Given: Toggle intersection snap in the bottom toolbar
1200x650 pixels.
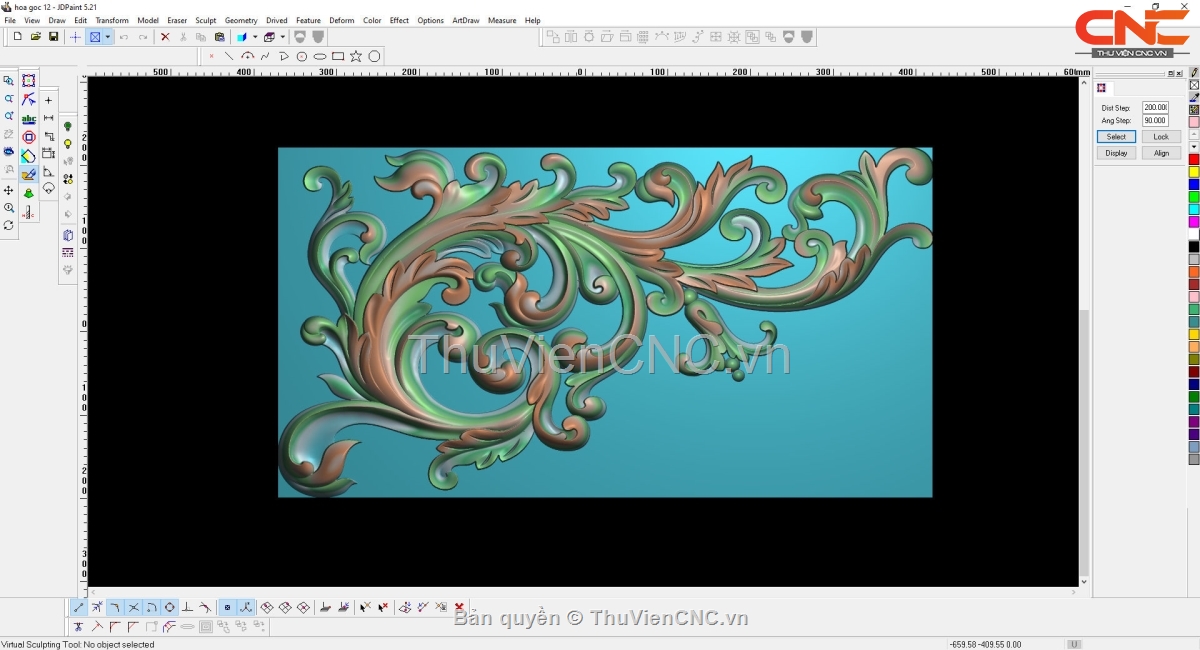Looking at the screenshot, I should click(x=133, y=607).
